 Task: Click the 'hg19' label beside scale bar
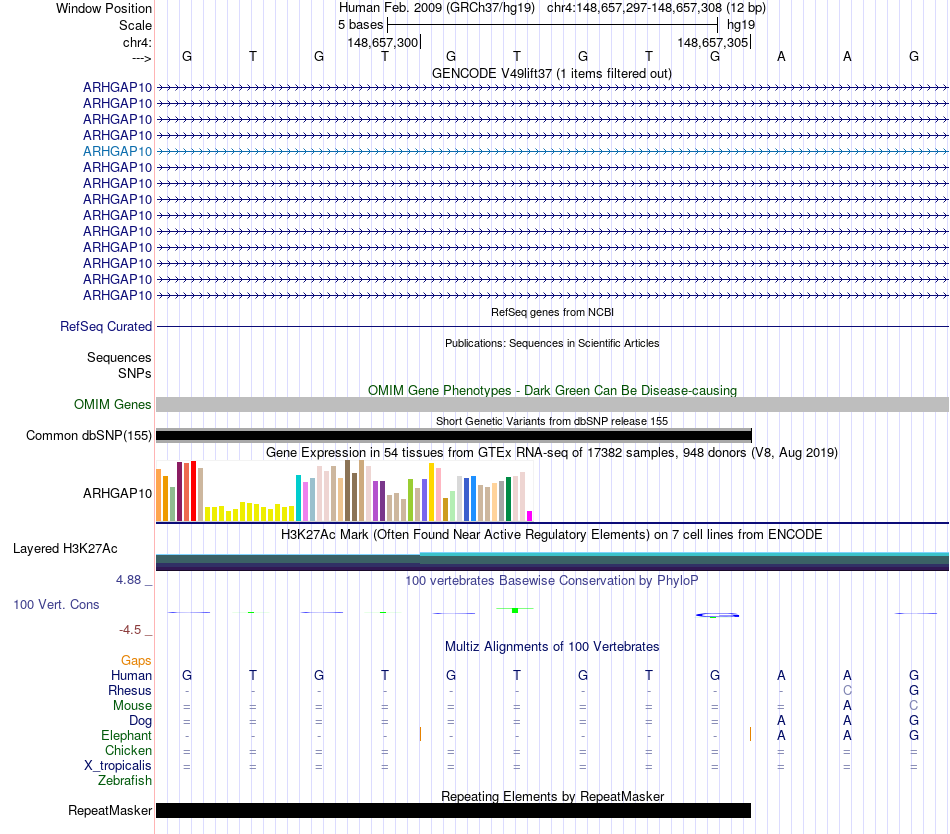click(x=741, y=25)
